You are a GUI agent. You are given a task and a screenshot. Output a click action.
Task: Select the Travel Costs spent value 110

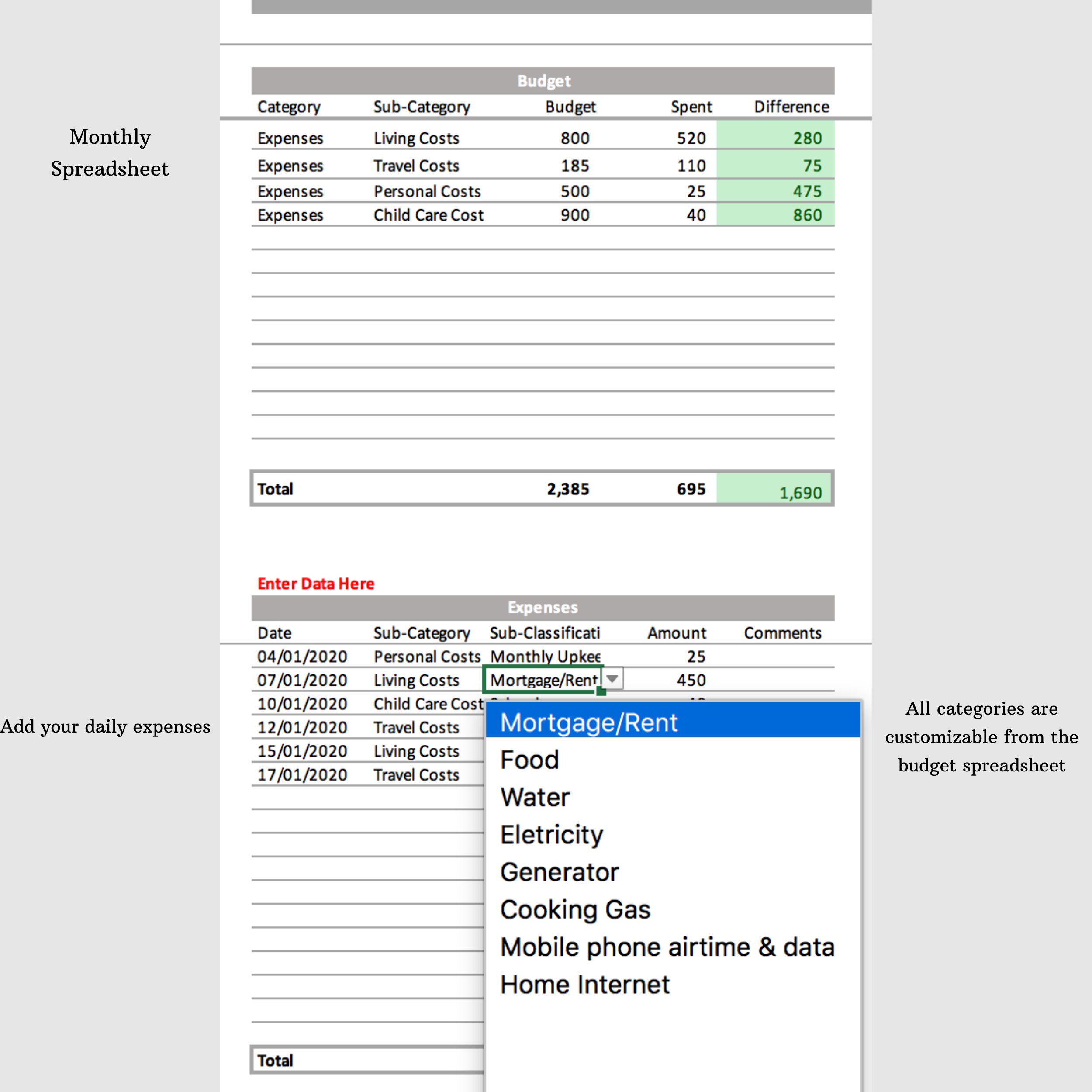(x=692, y=166)
